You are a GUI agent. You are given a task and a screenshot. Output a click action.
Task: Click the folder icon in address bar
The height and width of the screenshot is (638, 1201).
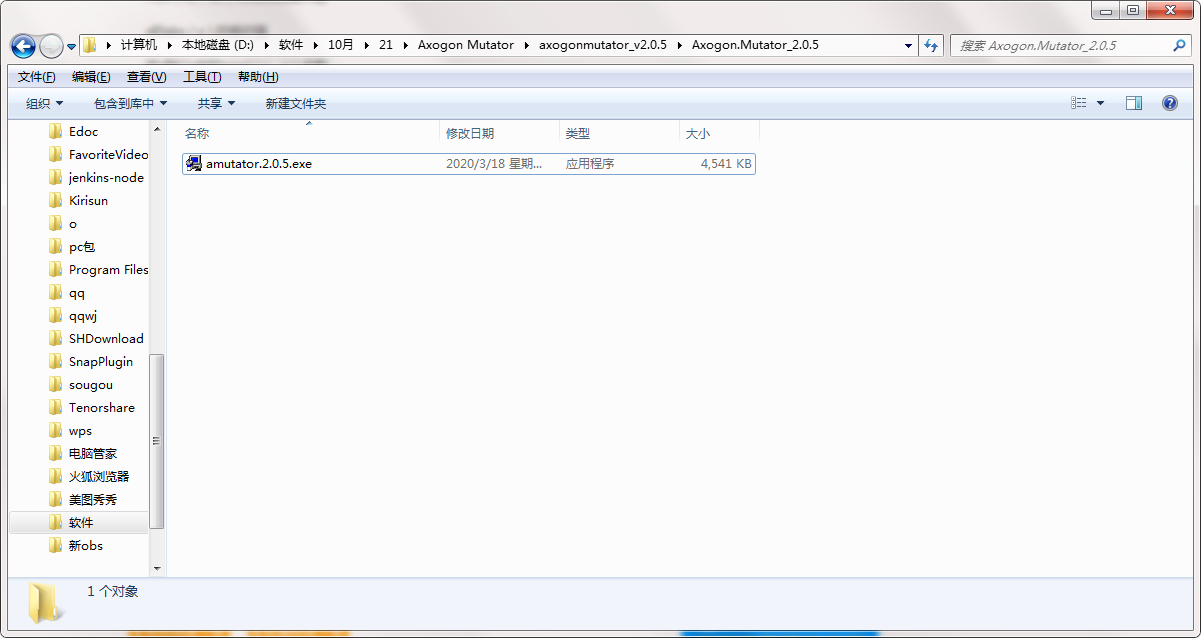point(90,45)
